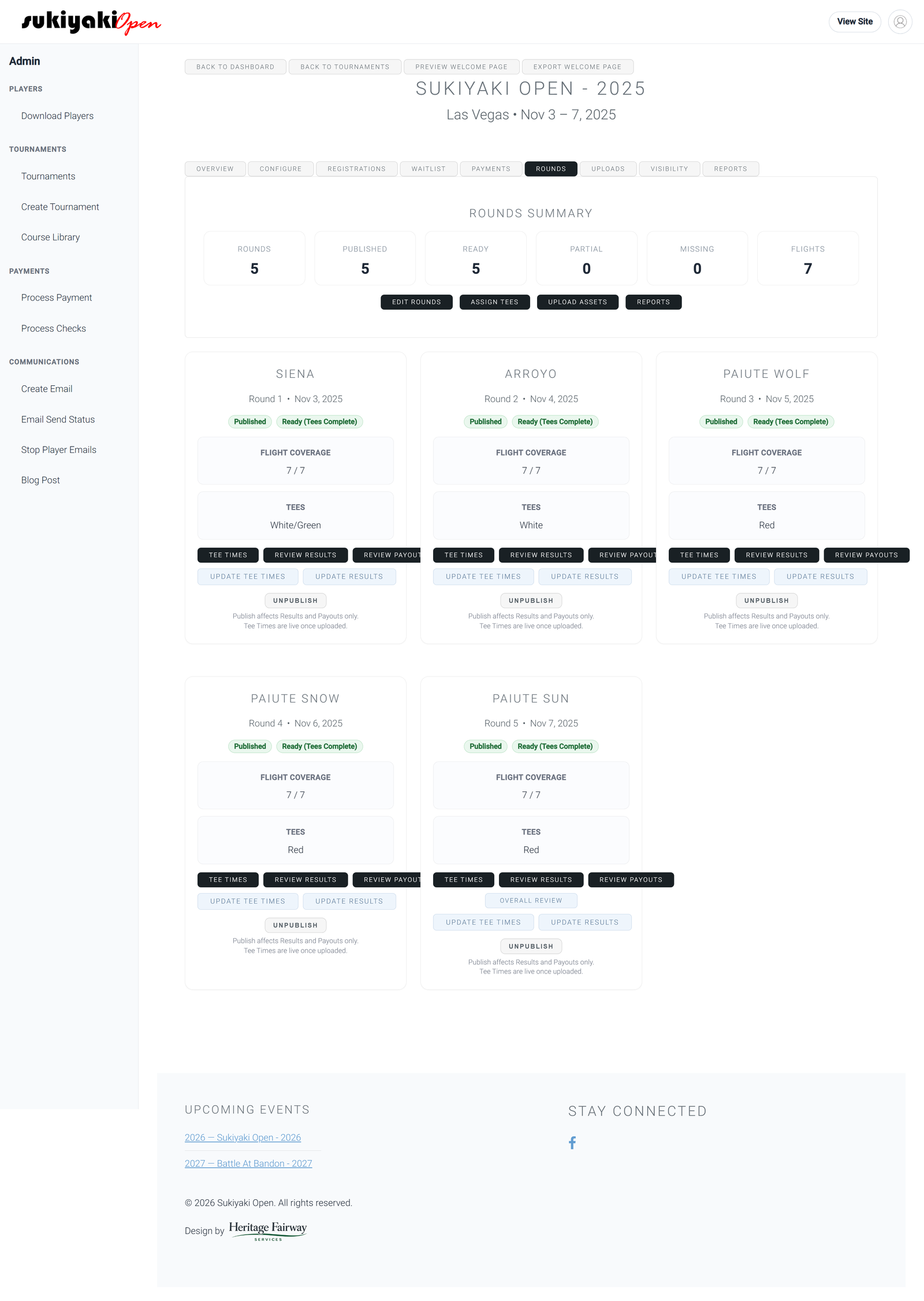924x1301 pixels.
Task: Review Results for the Paiute Snow round
Action: tap(305, 880)
